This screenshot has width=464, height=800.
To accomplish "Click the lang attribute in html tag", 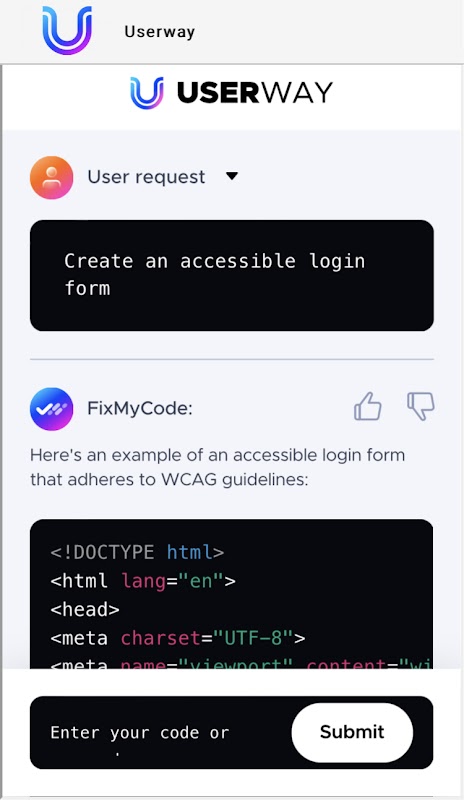I will [143, 581].
